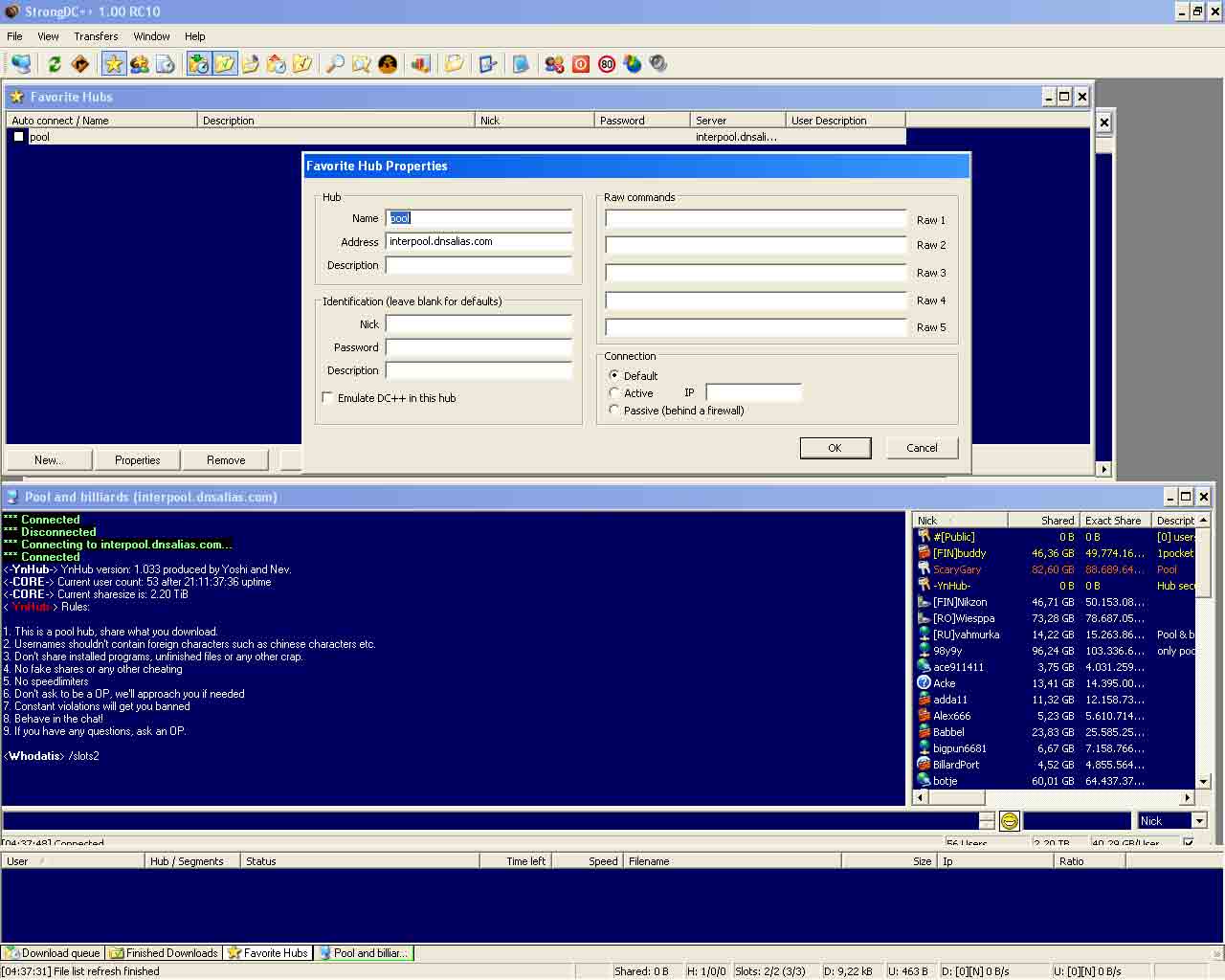This screenshot has height=980, width=1225.
Task: Enable Emulate DC++ in this hub
Action: (x=328, y=398)
